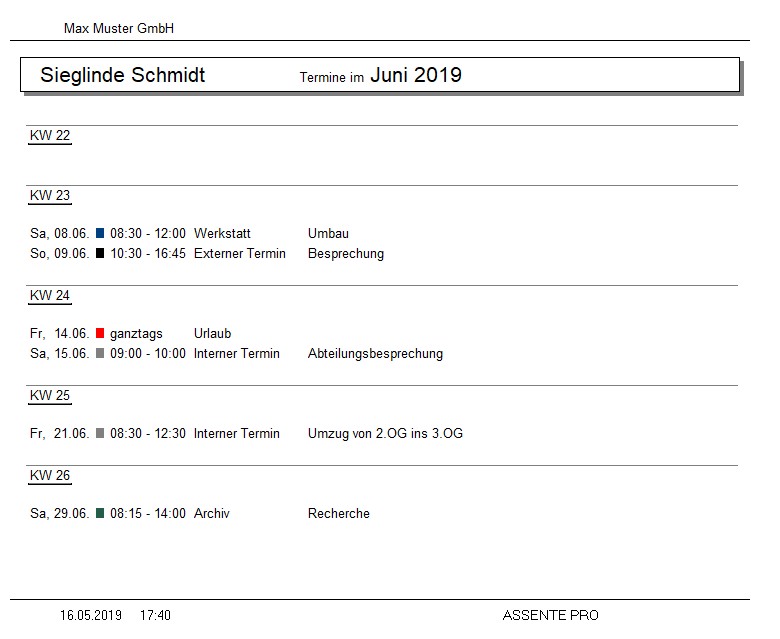The height and width of the screenshot is (639, 780).
Task: Click the KW 22 week header
Action: (x=50, y=136)
